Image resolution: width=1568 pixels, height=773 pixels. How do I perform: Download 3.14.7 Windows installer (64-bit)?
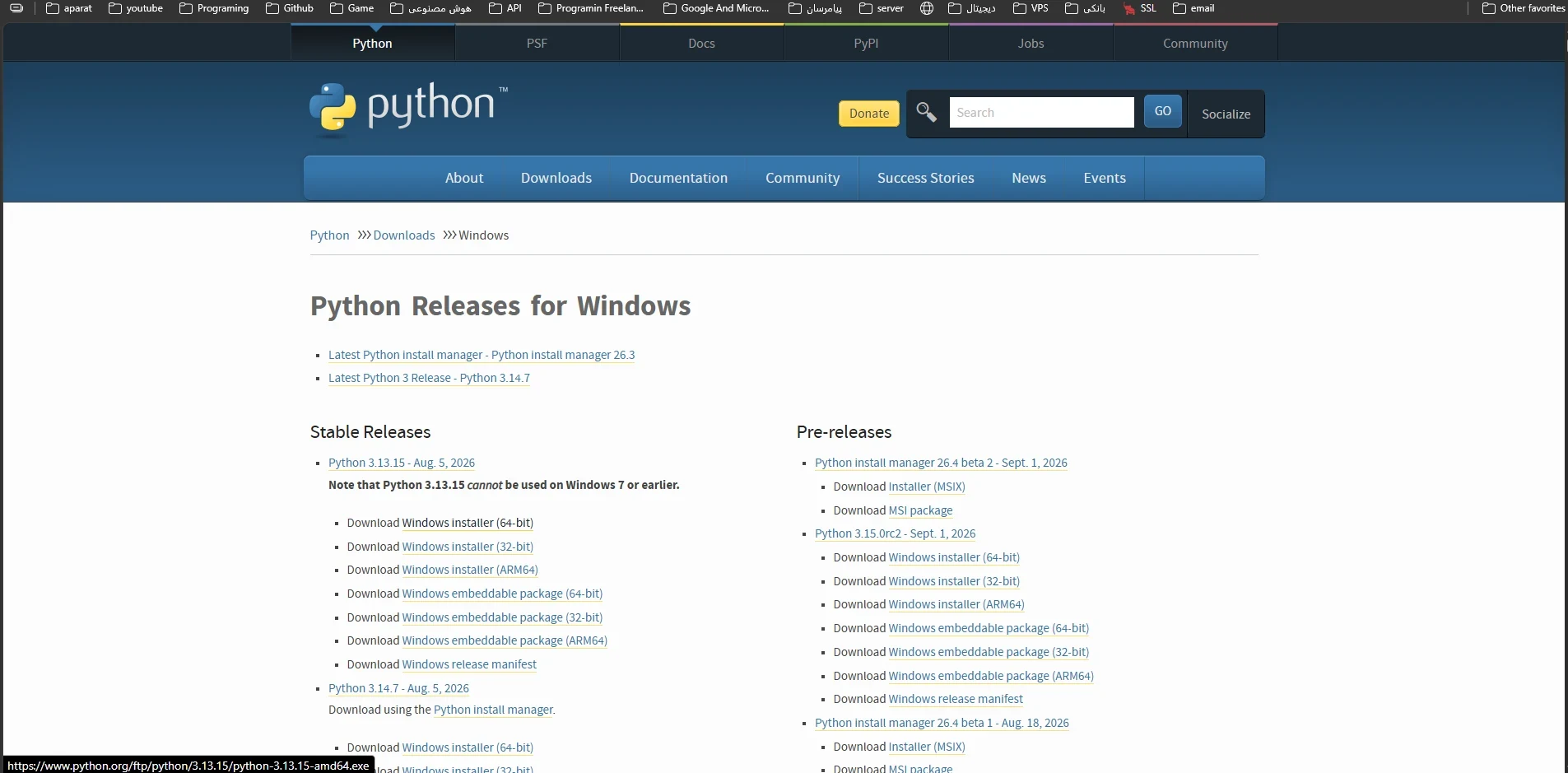(468, 747)
